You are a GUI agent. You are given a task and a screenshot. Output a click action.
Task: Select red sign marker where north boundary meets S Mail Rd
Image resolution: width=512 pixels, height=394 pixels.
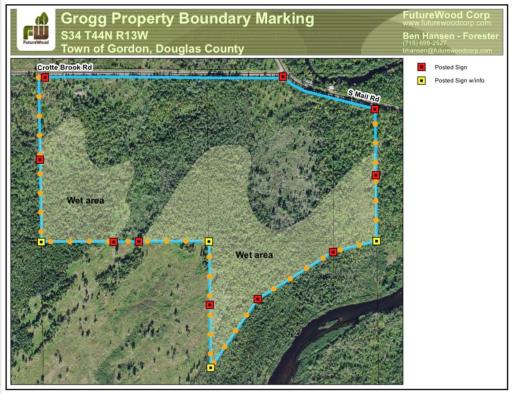tap(283, 77)
